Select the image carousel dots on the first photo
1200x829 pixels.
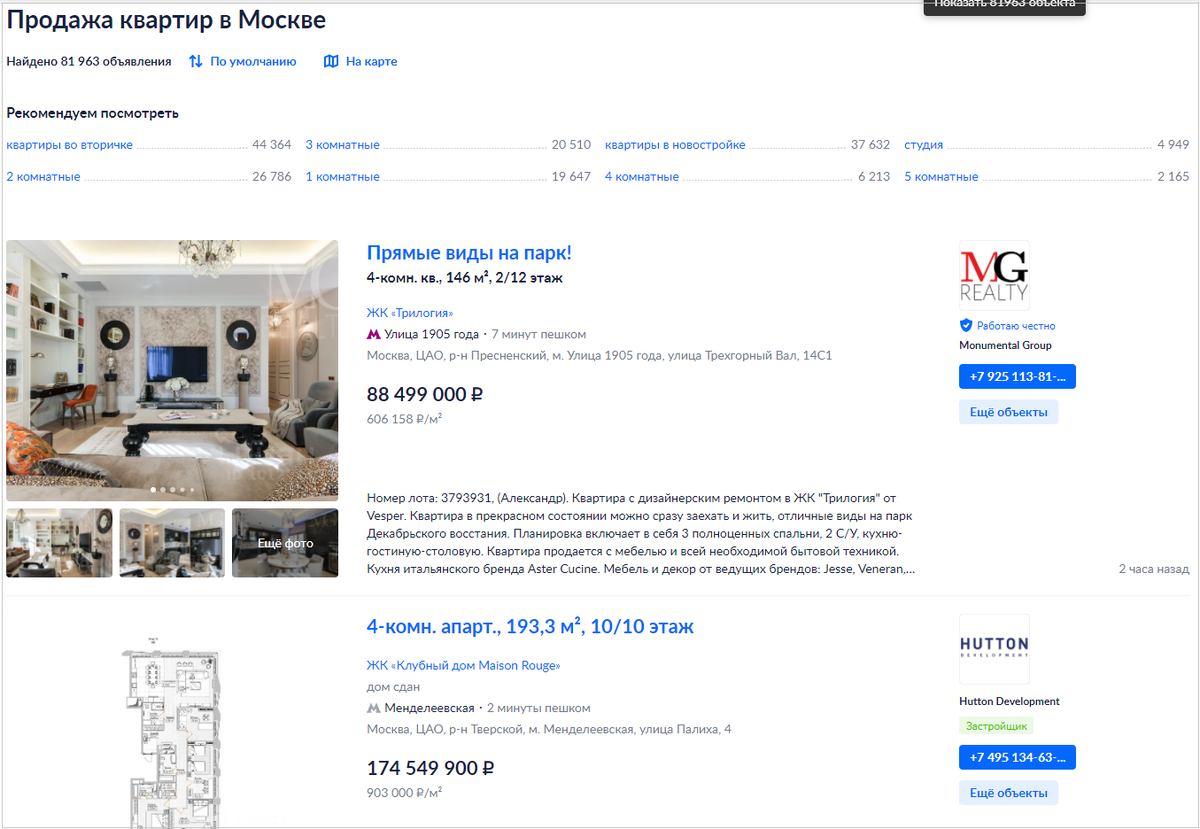click(x=172, y=490)
